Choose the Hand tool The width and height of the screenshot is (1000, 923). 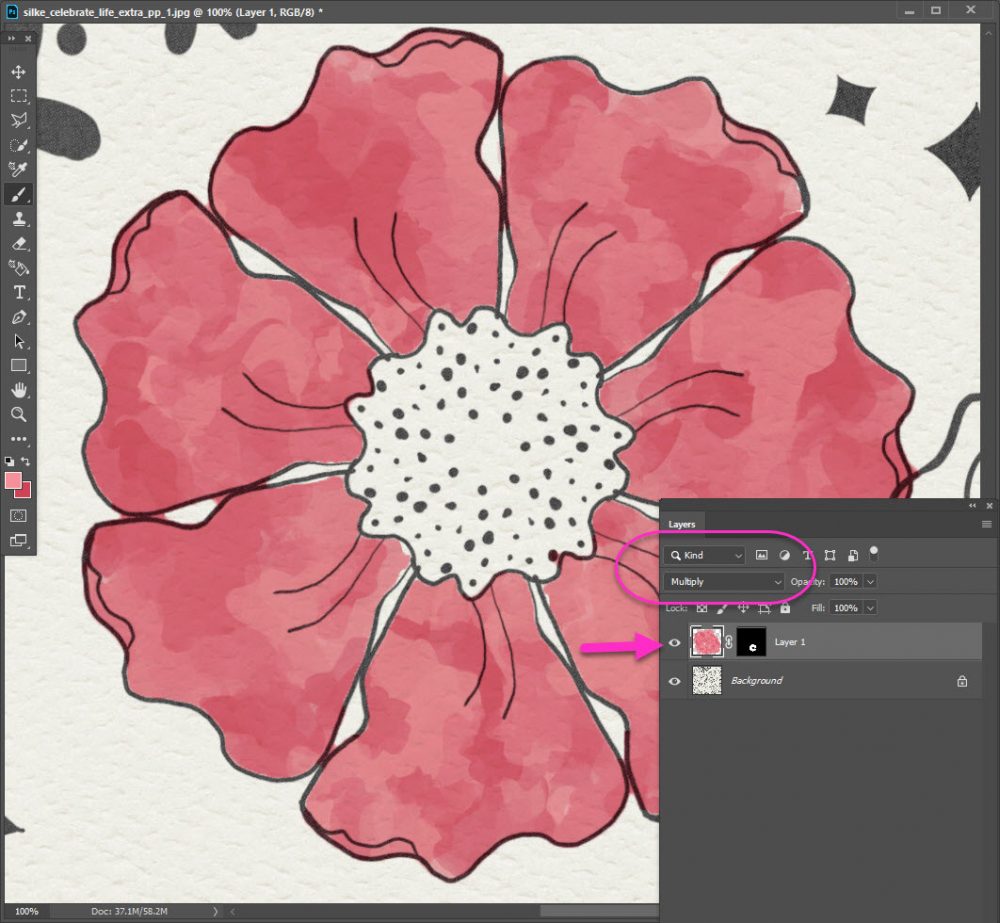click(19, 390)
